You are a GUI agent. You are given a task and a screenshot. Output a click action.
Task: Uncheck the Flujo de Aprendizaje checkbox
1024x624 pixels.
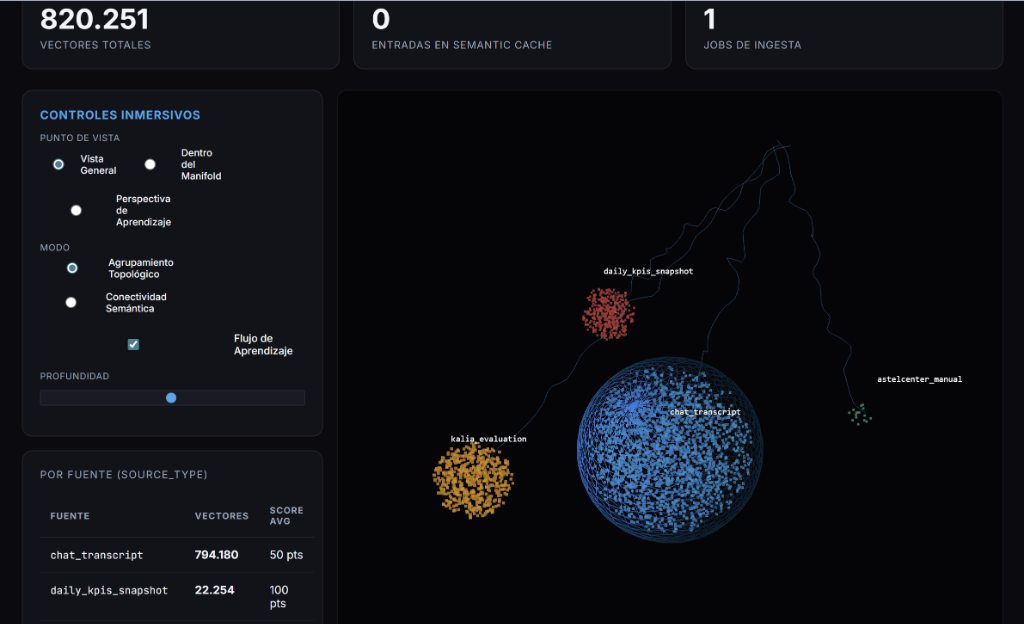click(133, 344)
